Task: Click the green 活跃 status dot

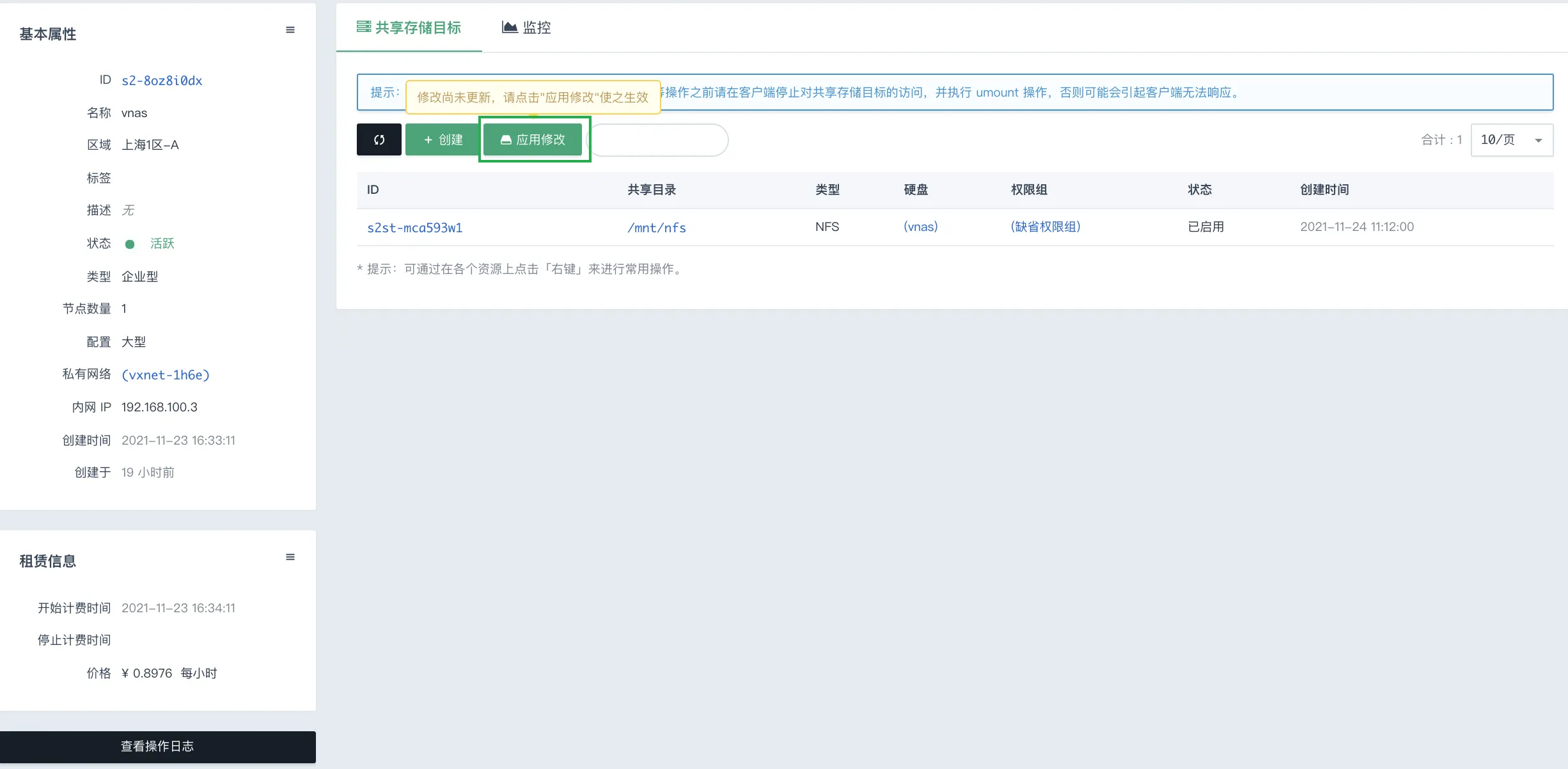Action: tap(130, 244)
